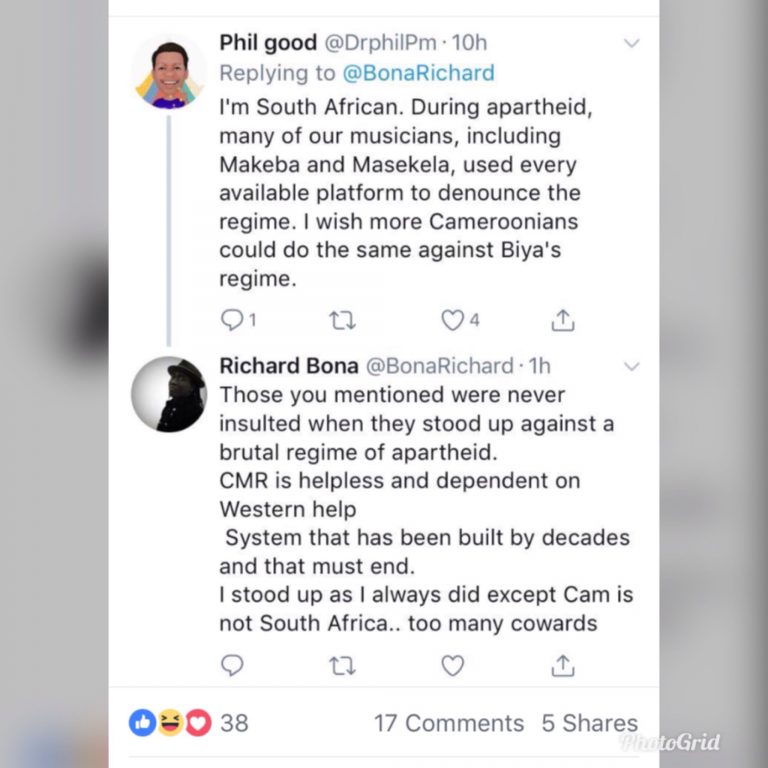Open Richard Bona's profile picture
768x768 pixels.
pos(169,395)
